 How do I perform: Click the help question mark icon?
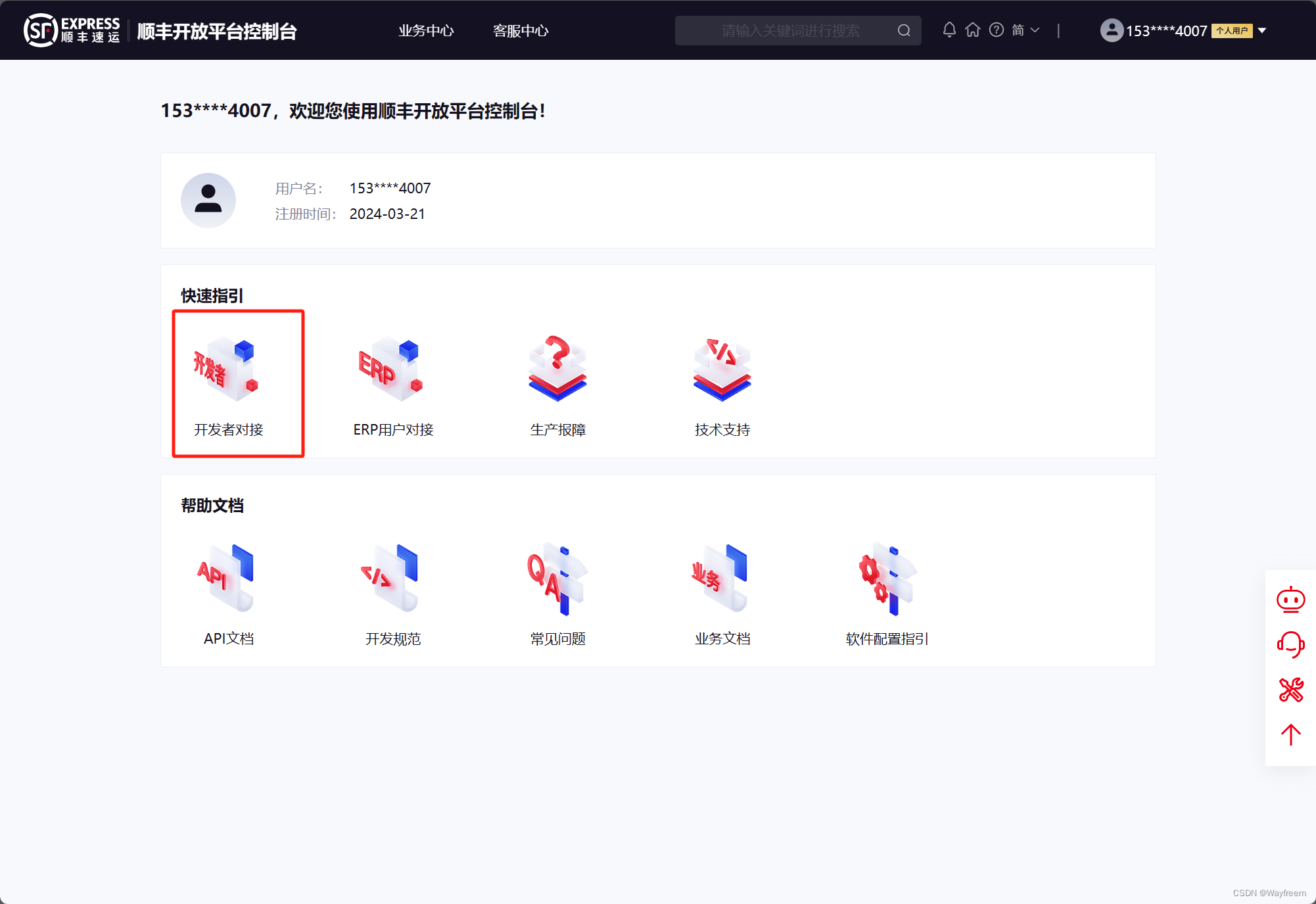pos(997,30)
